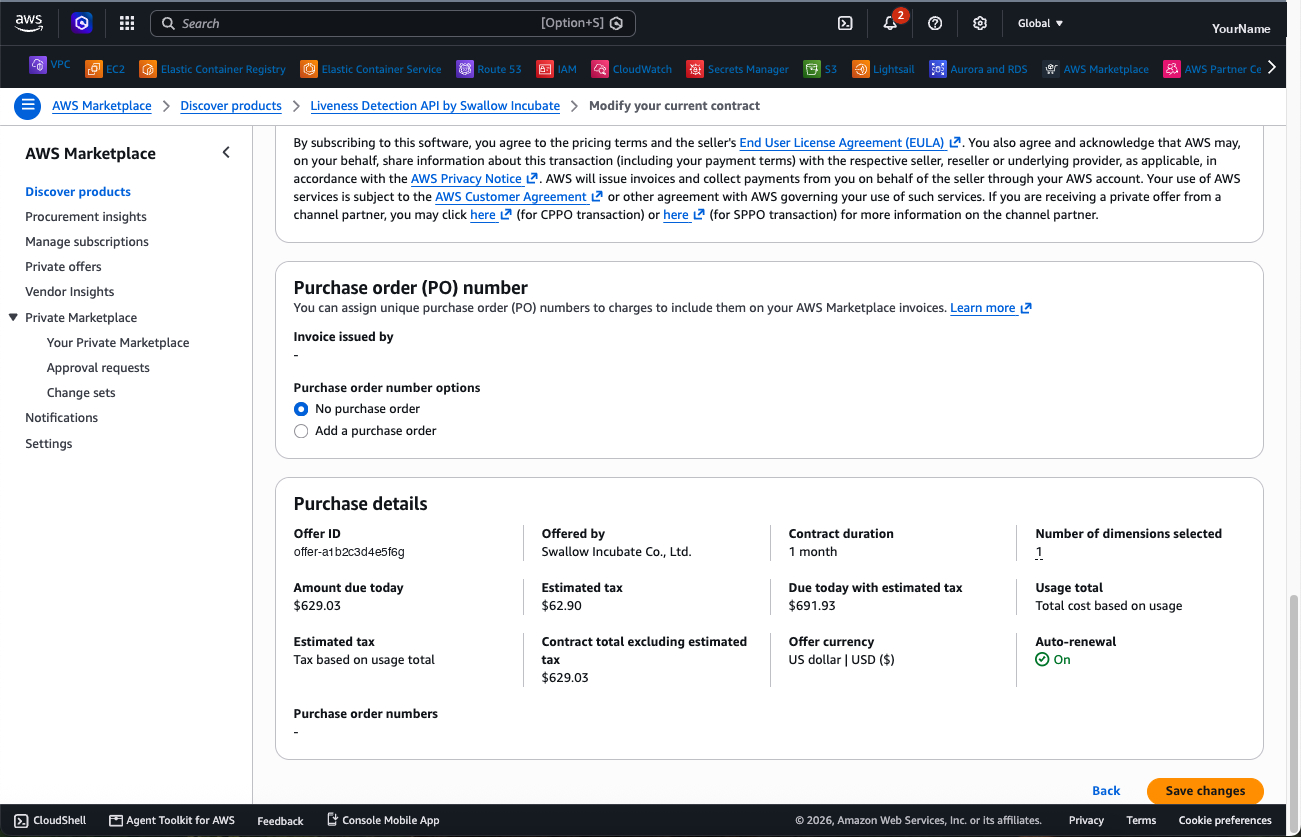Toggle the hamburger navigation menu button
The height and width of the screenshot is (837, 1301).
coord(27,105)
